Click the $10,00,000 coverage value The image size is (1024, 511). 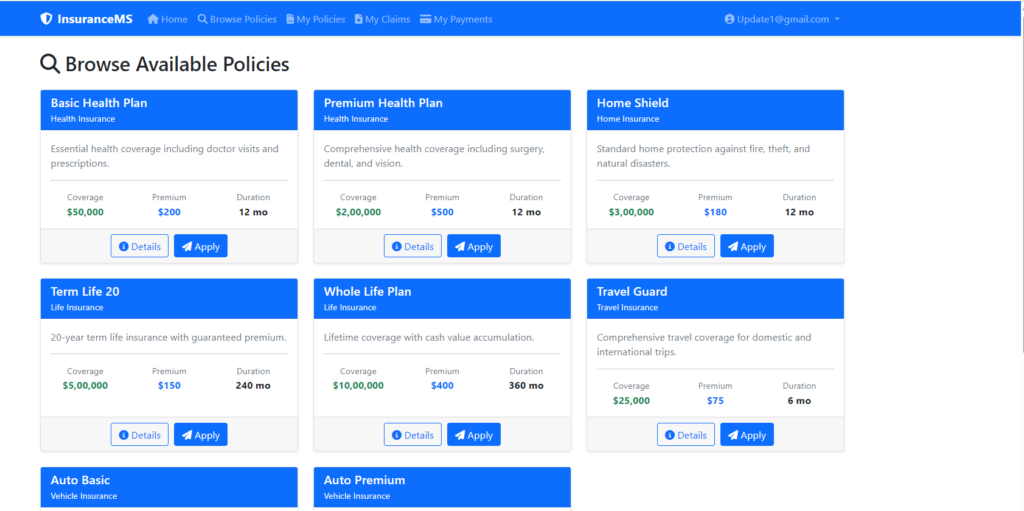(x=359, y=386)
